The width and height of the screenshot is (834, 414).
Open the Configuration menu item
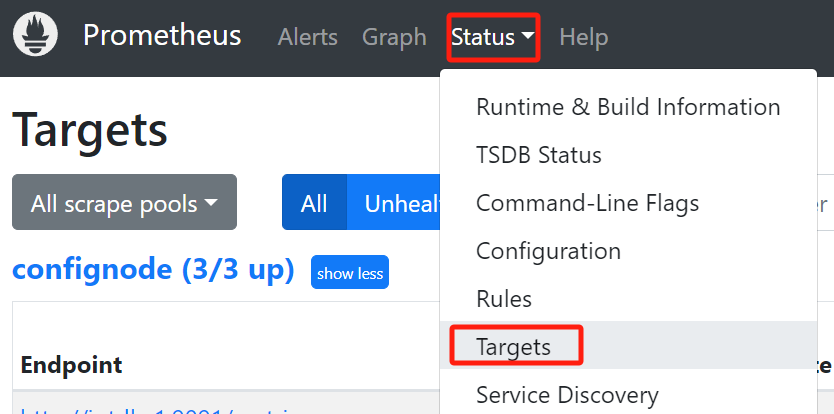pos(548,251)
